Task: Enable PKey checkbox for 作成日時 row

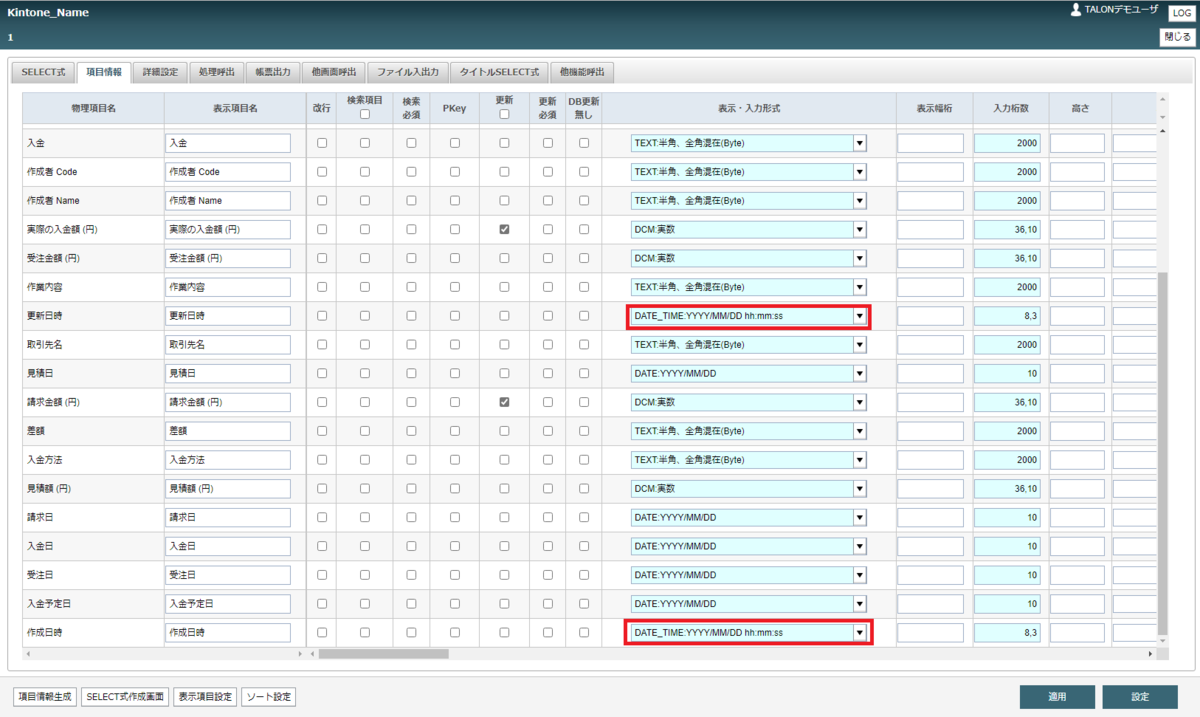Action: pos(455,632)
